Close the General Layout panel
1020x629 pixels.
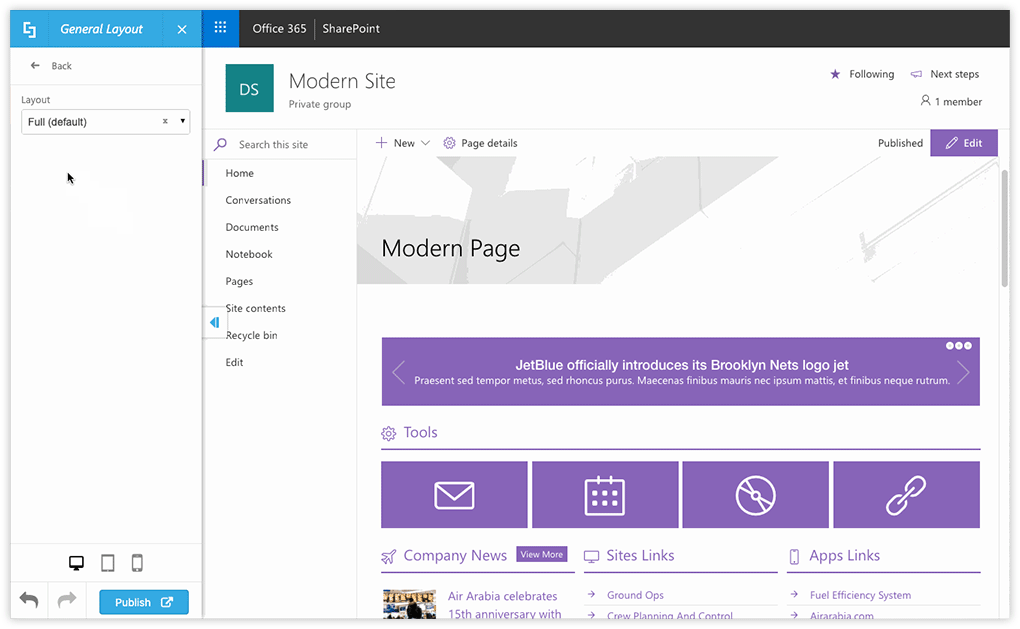[x=182, y=29]
